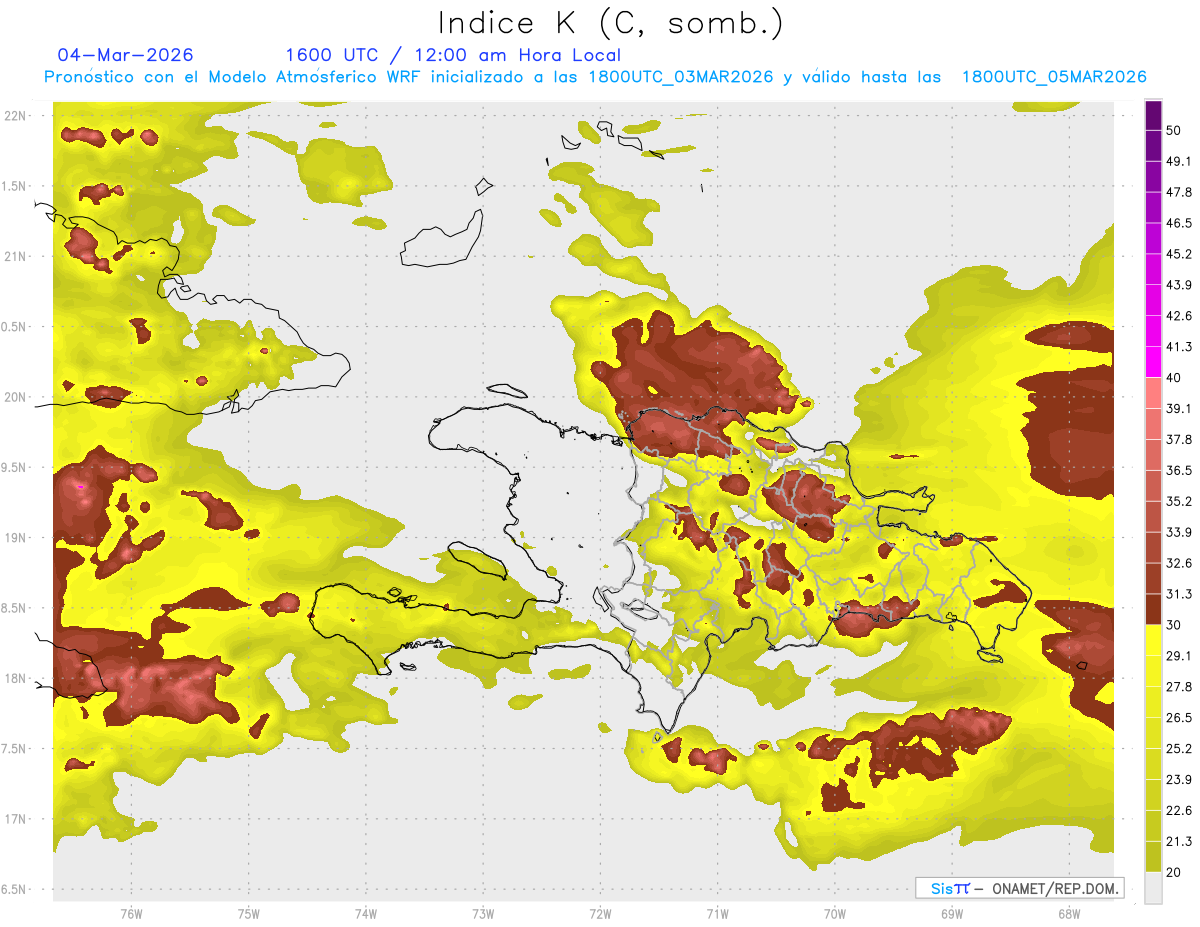Click the legend value '39.1'
This screenshot has height=927, width=1200.
1179,408
